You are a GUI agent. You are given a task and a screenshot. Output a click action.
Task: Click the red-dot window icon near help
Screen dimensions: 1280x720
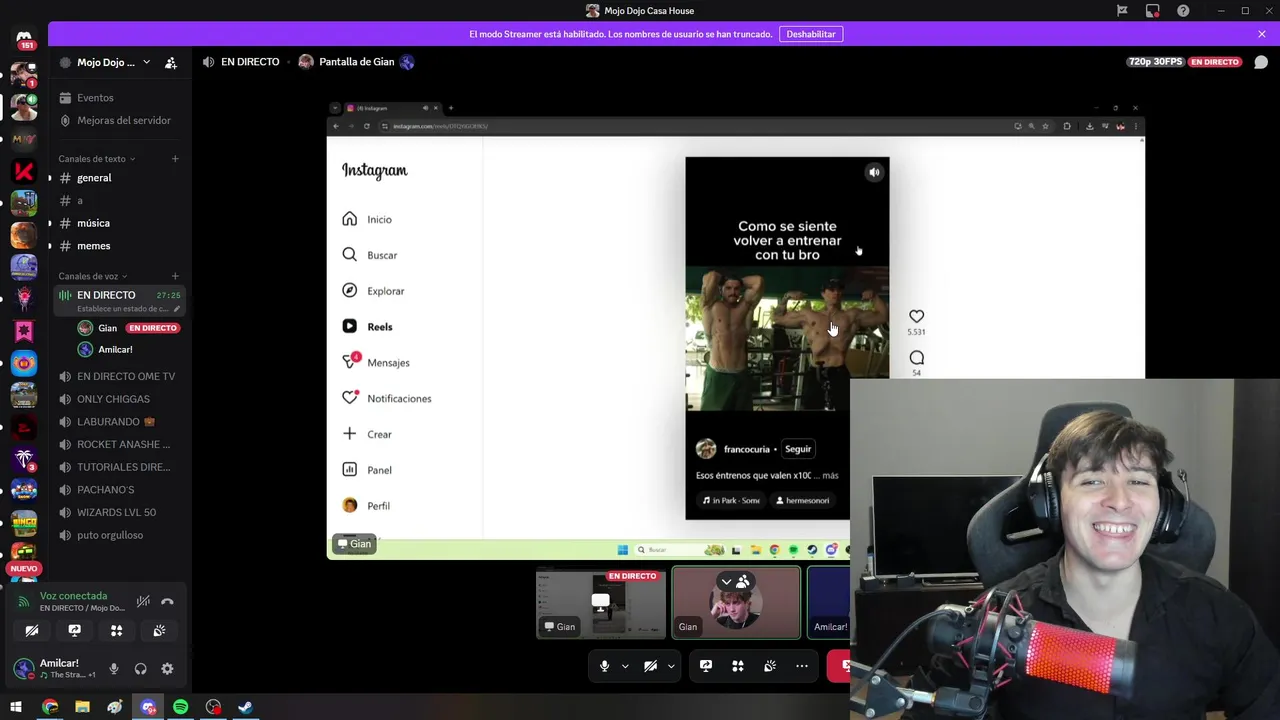[1153, 11]
